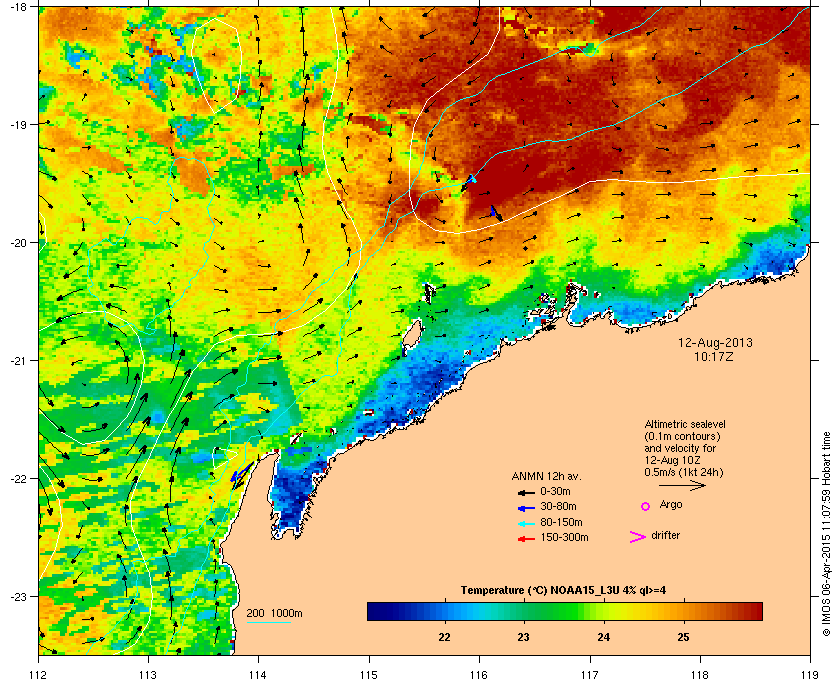The width and height of the screenshot is (840, 680).
Task: Click the cyan 200 1000m isobath legend line
Action: click(x=268, y=622)
